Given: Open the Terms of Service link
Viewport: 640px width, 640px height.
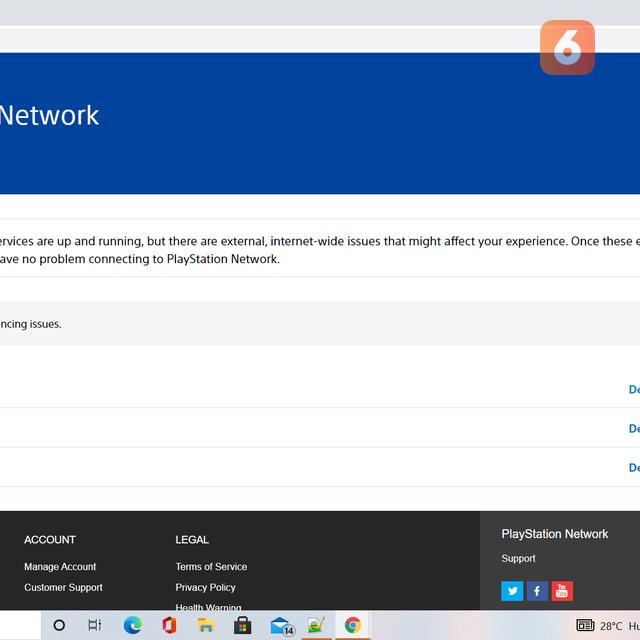Looking at the screenshot, I should pyautogui.click(x=211, y=567).
